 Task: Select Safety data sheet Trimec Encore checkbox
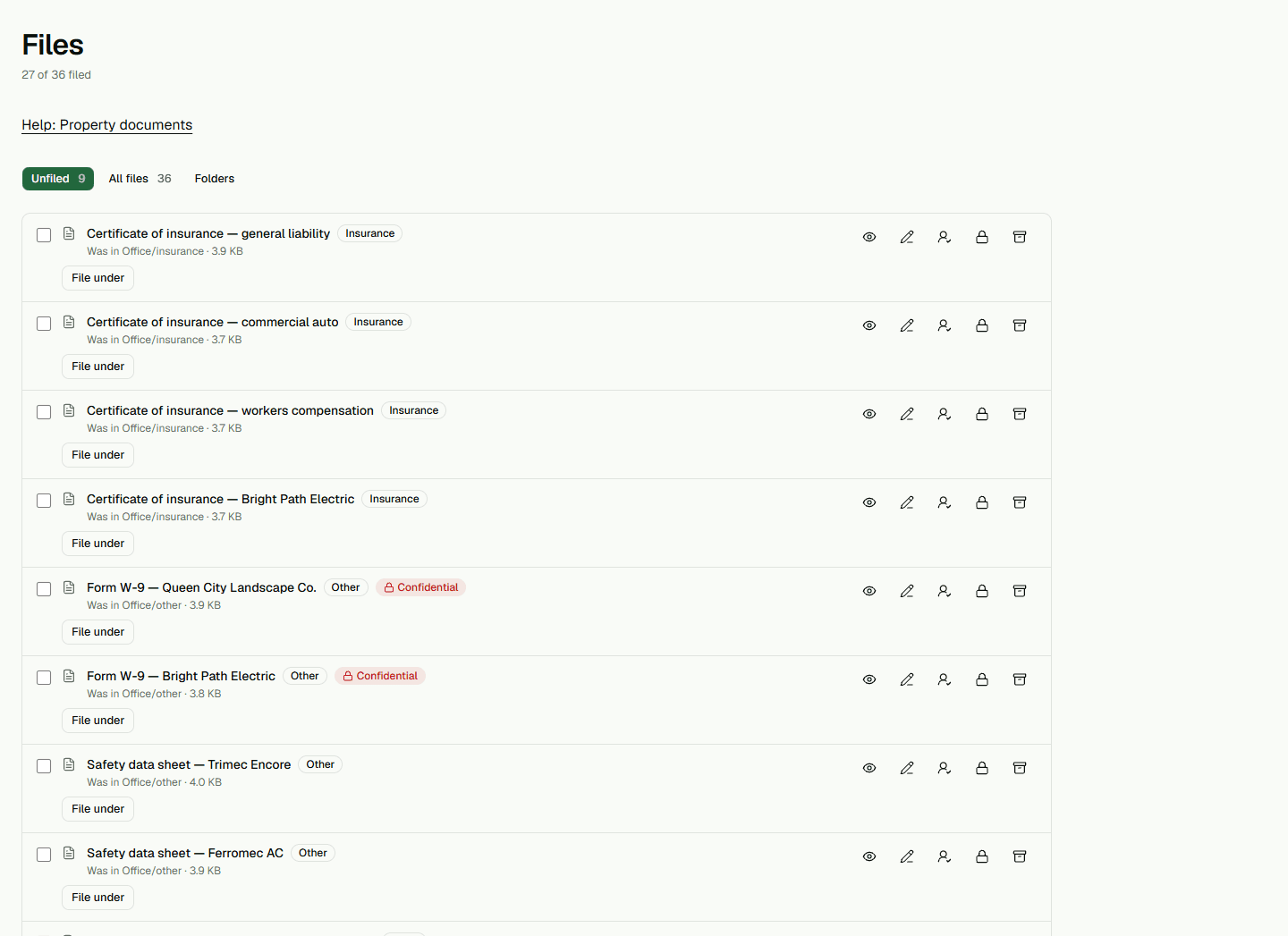(x=44, y=766)
